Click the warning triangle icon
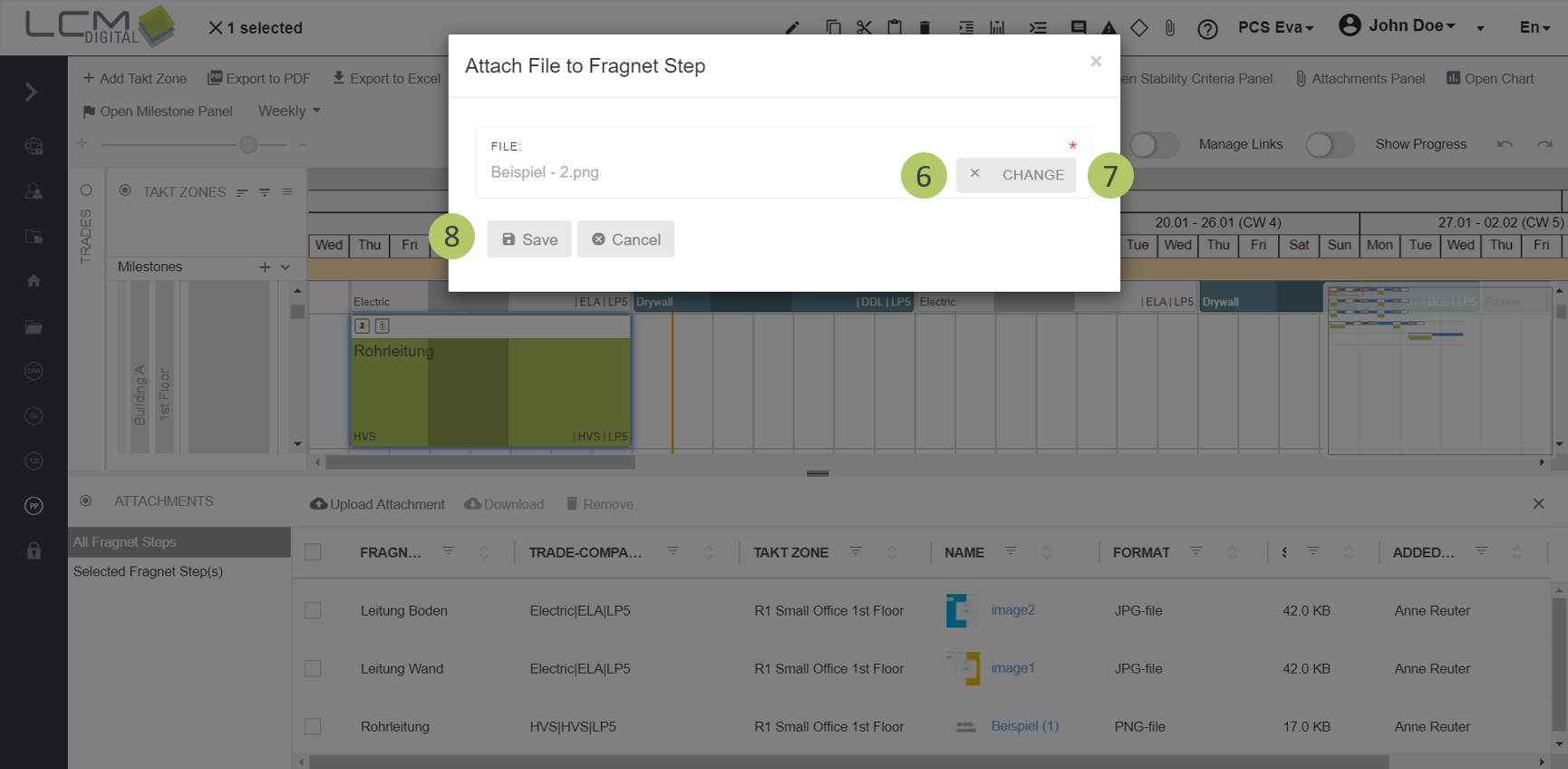1568x769 pixels. (x=1108, y=28)
